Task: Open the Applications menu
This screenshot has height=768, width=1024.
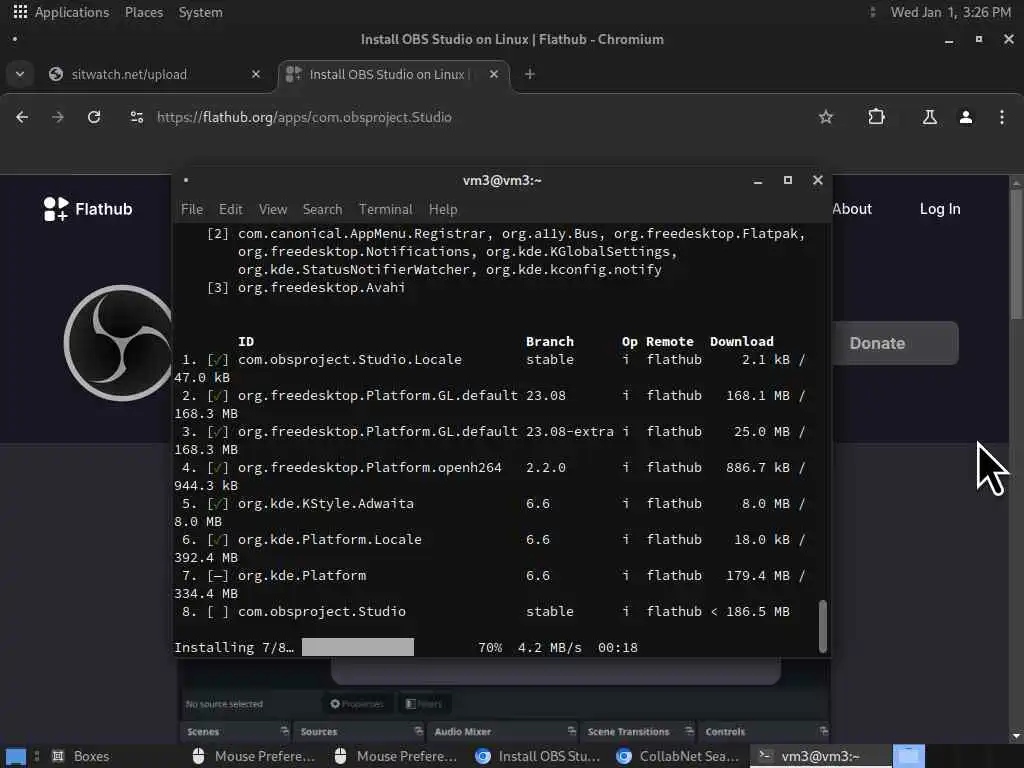Action: click(61, 12)
